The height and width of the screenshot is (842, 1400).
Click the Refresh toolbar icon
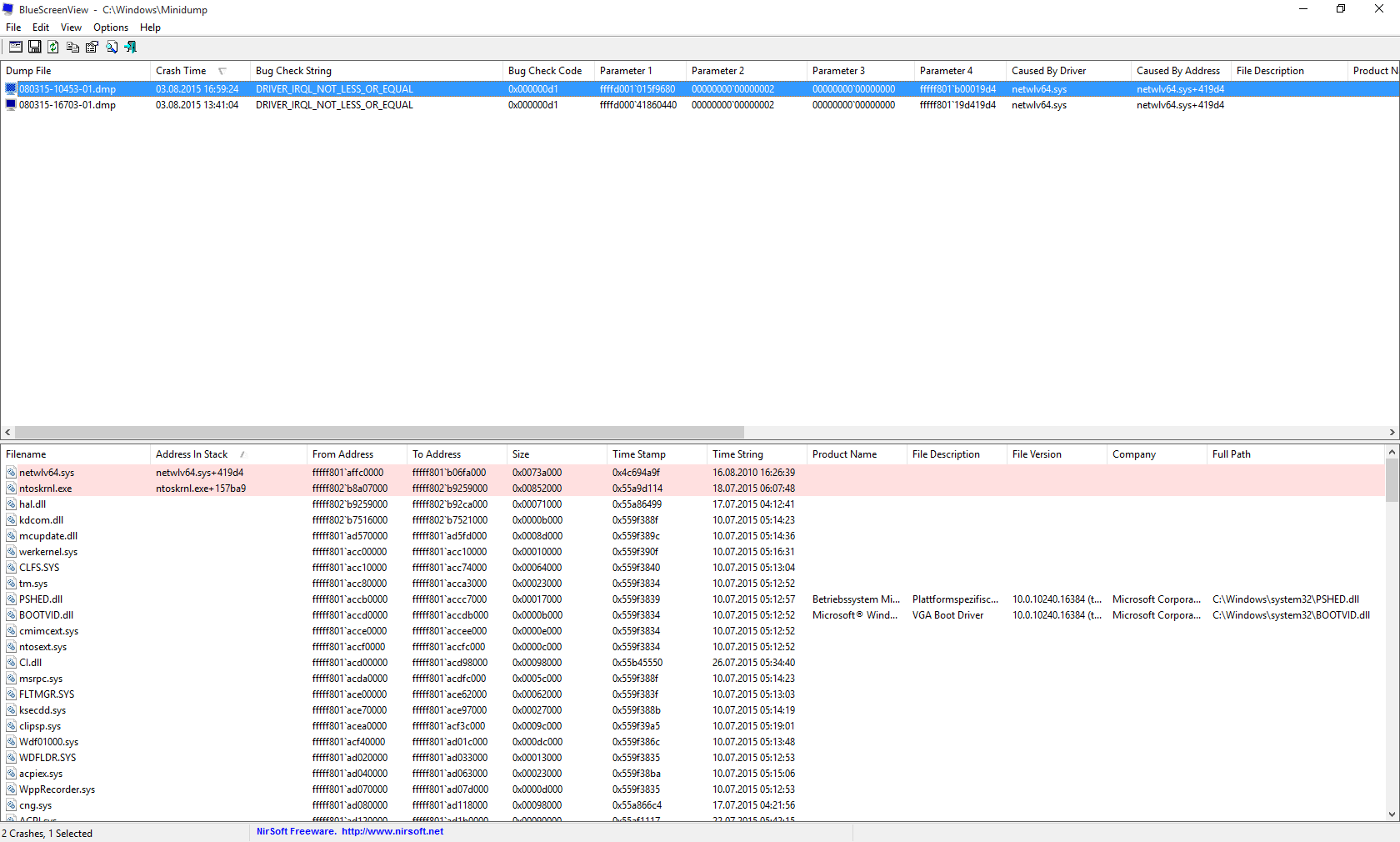(x=53, y=48)
